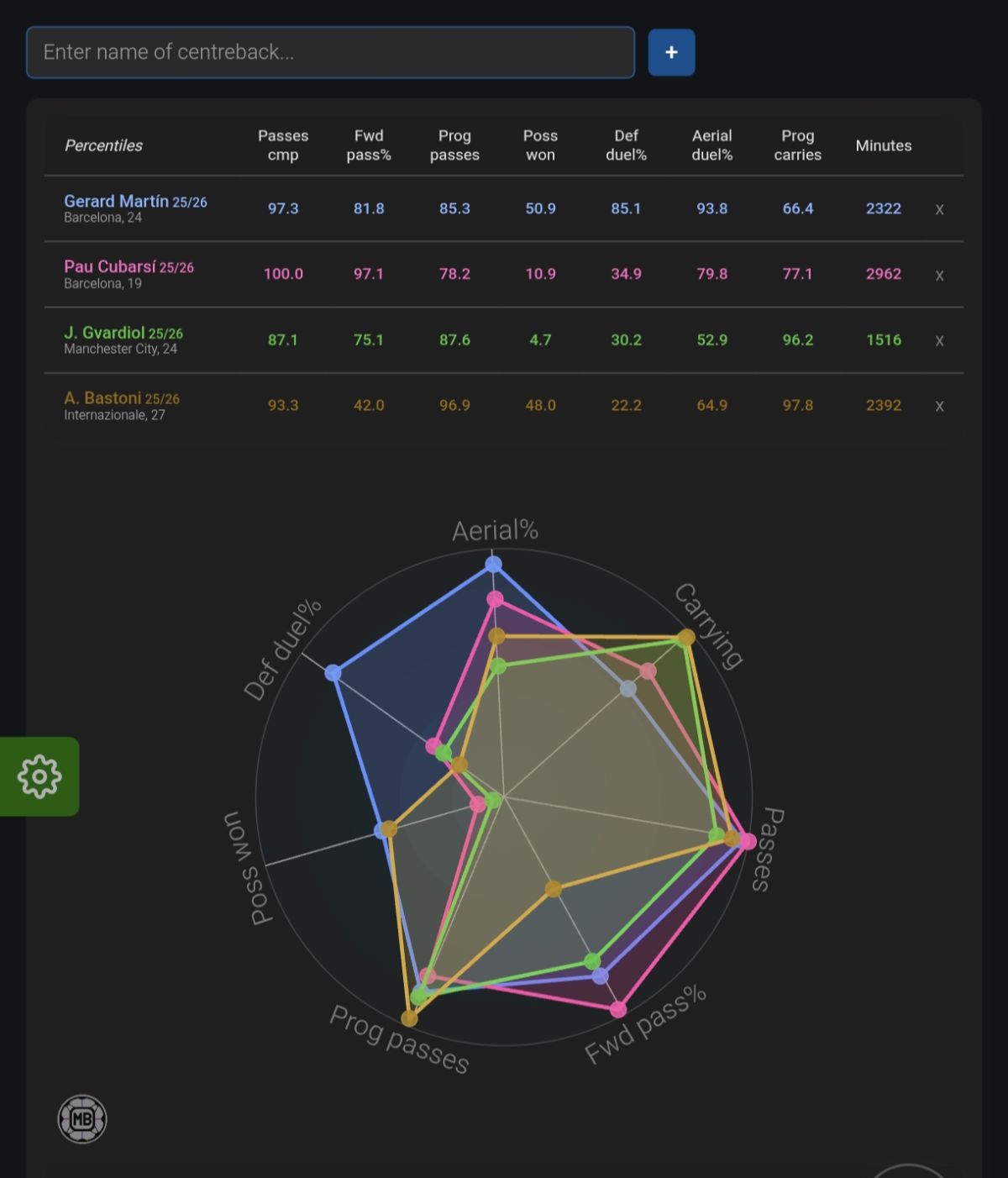
Task: Click the Prog carries column header
Action: tap(798, 145)
